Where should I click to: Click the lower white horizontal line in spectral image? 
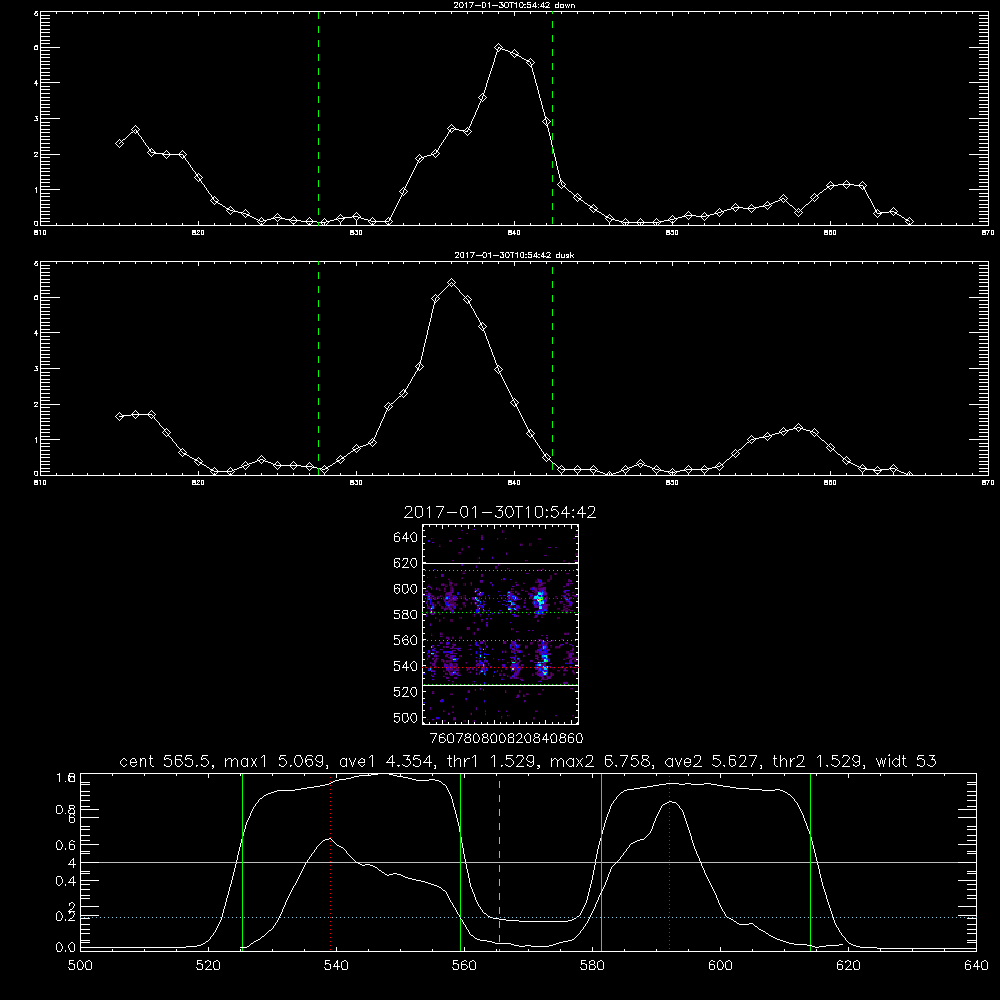[500, 685]
